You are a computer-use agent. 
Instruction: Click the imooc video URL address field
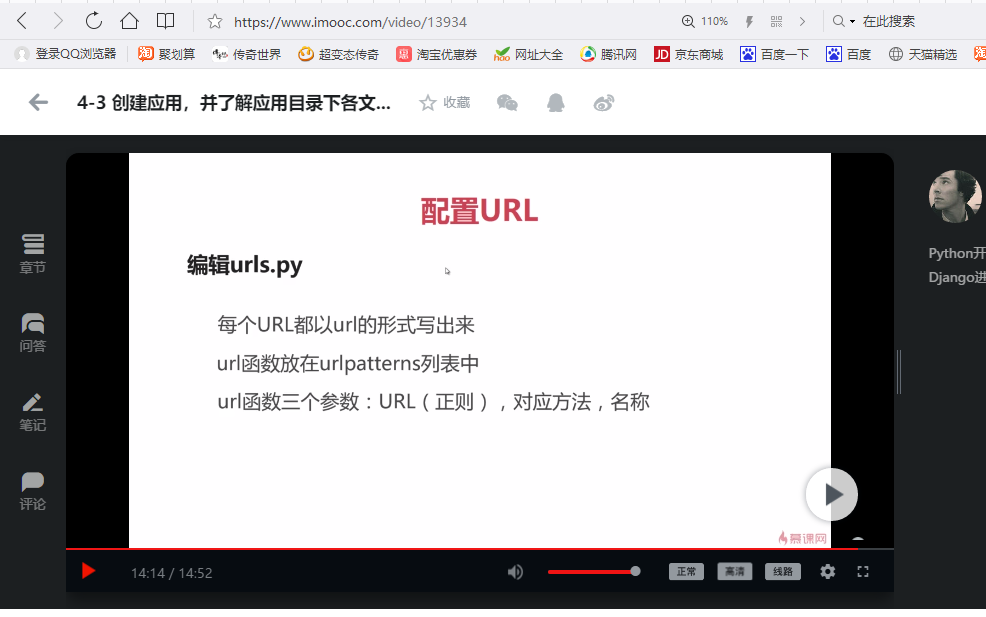350,22
